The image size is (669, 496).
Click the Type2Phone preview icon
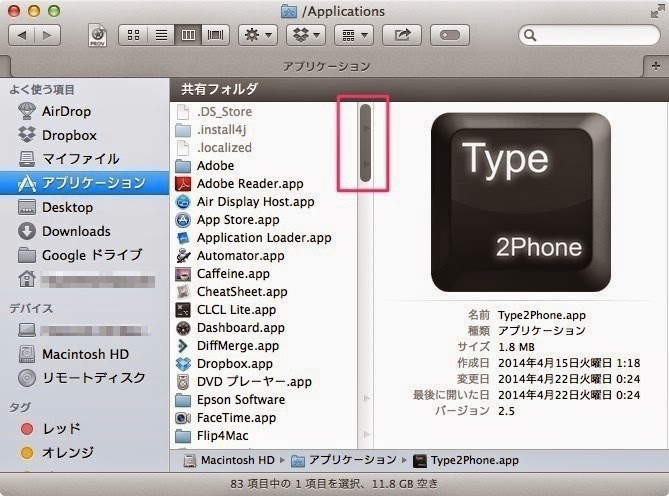[521, 202]
